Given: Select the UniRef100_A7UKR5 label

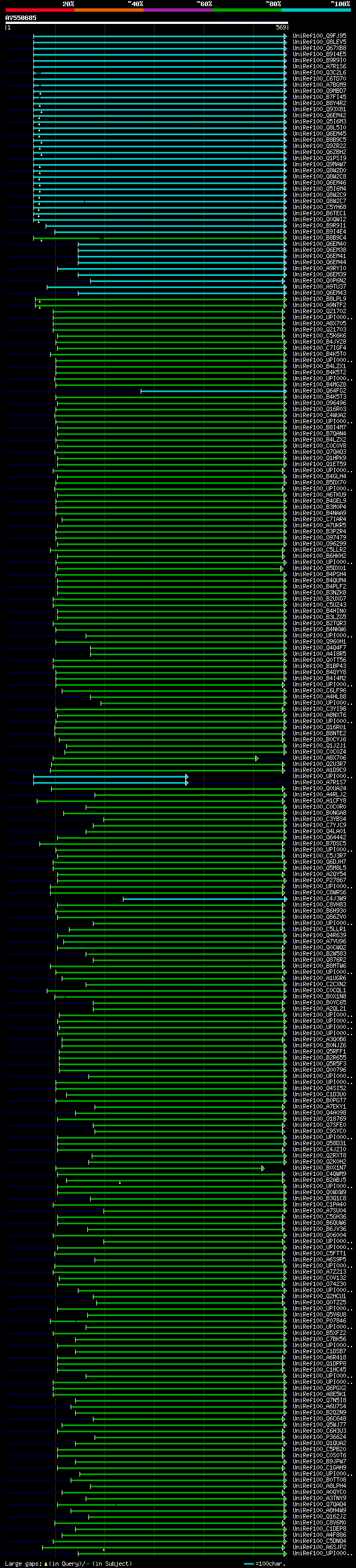Looking at the screenshot, I should coord(319,525).
